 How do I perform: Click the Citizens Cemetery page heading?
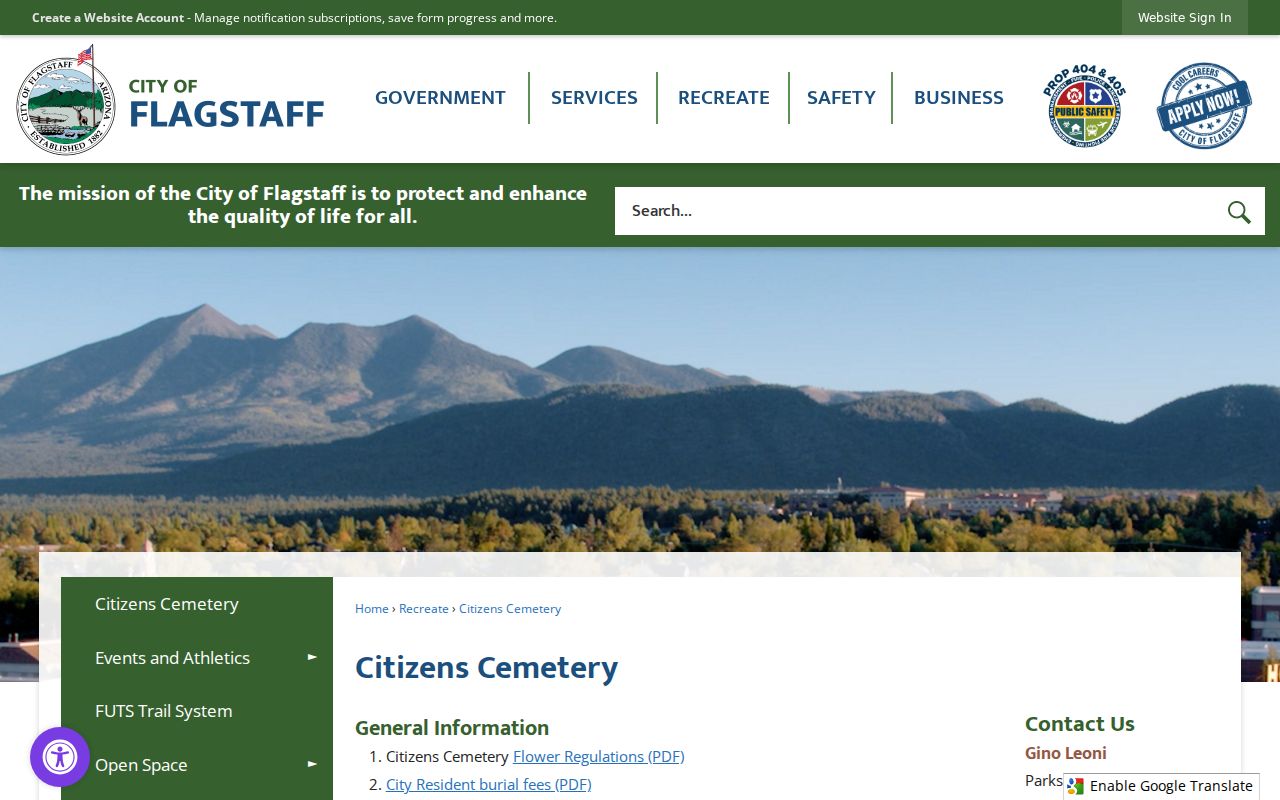[486, 668]
